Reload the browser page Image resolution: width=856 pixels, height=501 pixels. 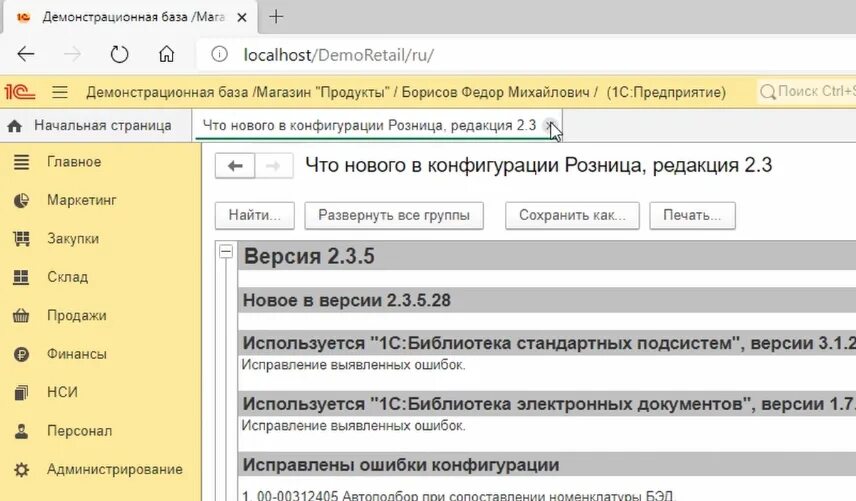coord(119,54)
